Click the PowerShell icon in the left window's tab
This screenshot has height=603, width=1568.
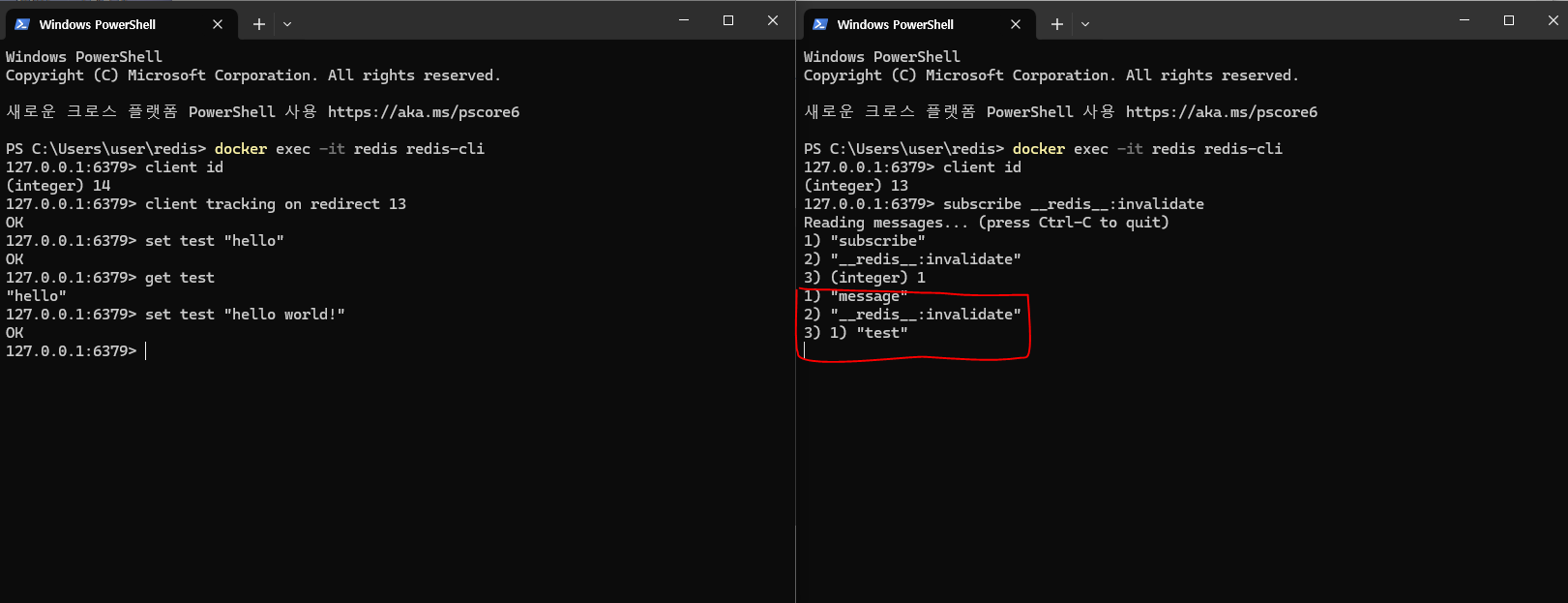point(22,24)
